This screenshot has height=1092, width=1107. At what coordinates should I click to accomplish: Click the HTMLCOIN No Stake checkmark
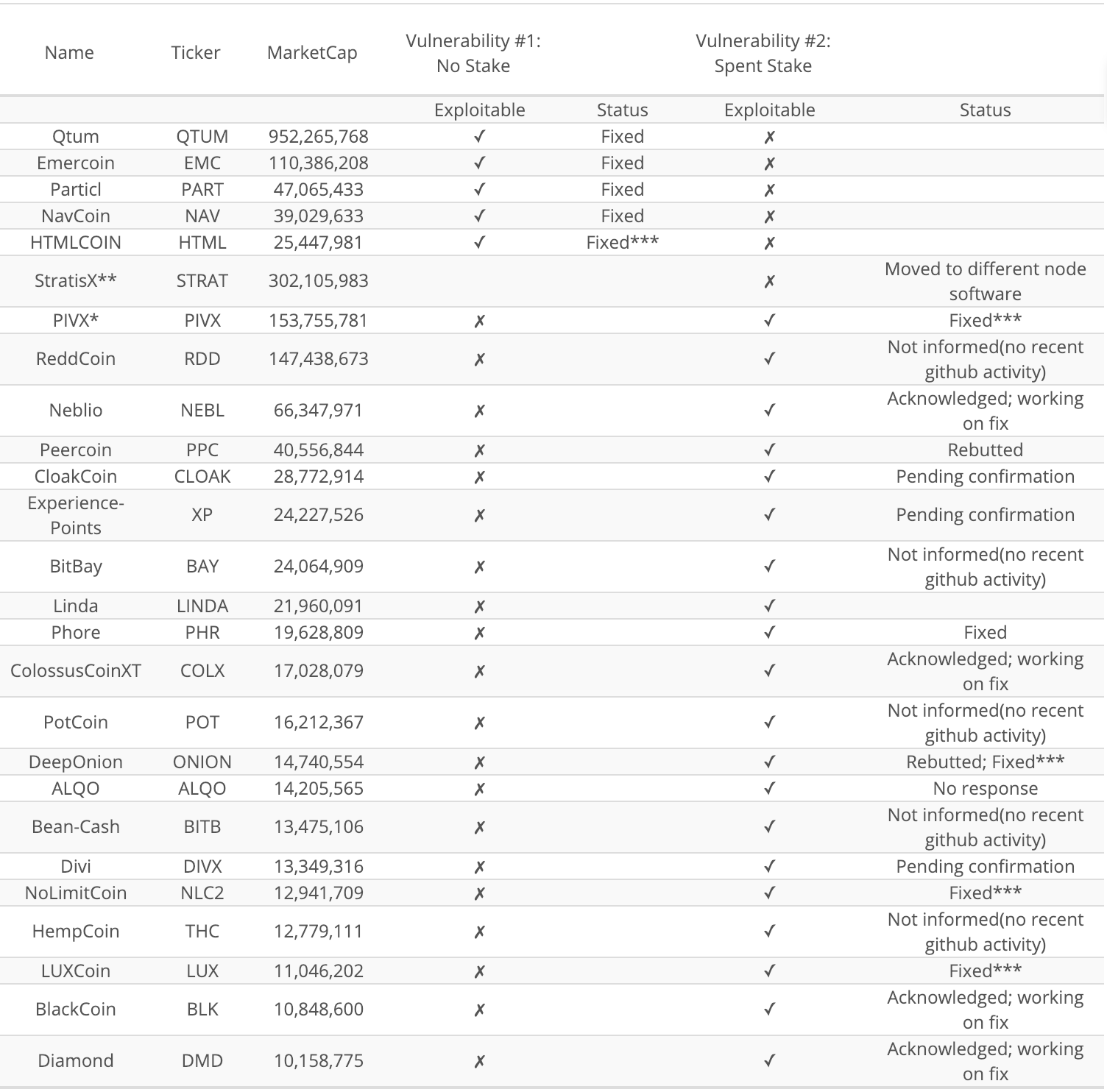tap(479, 242)
